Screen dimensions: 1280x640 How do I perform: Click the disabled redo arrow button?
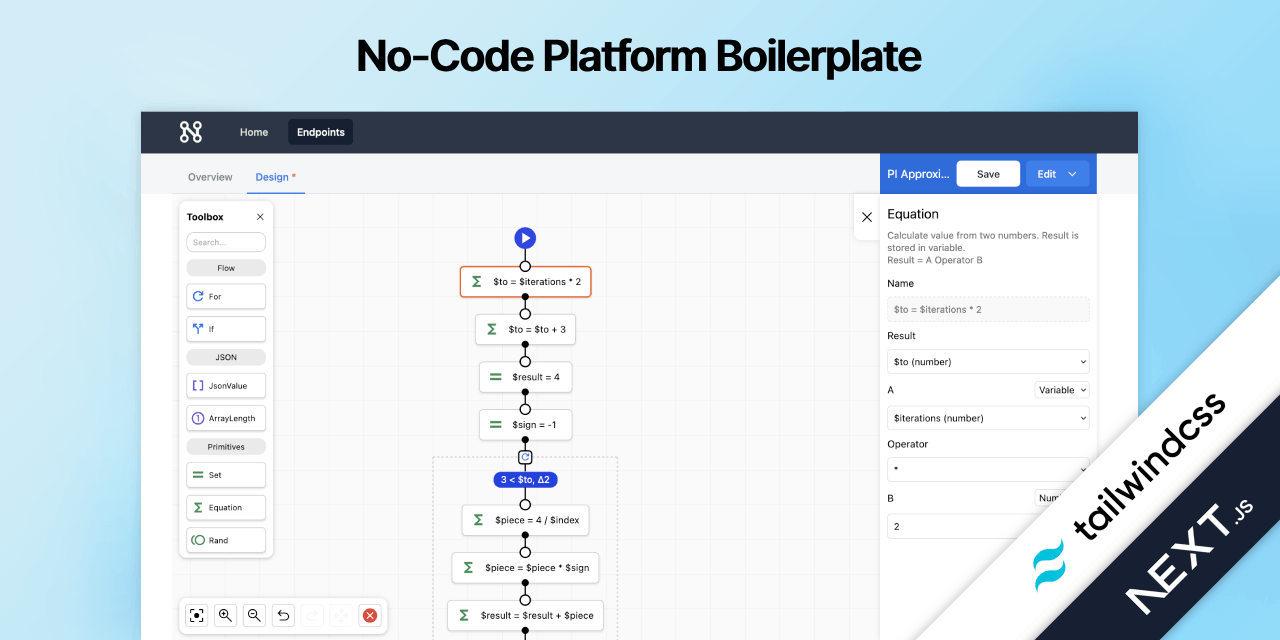point(312,615)
